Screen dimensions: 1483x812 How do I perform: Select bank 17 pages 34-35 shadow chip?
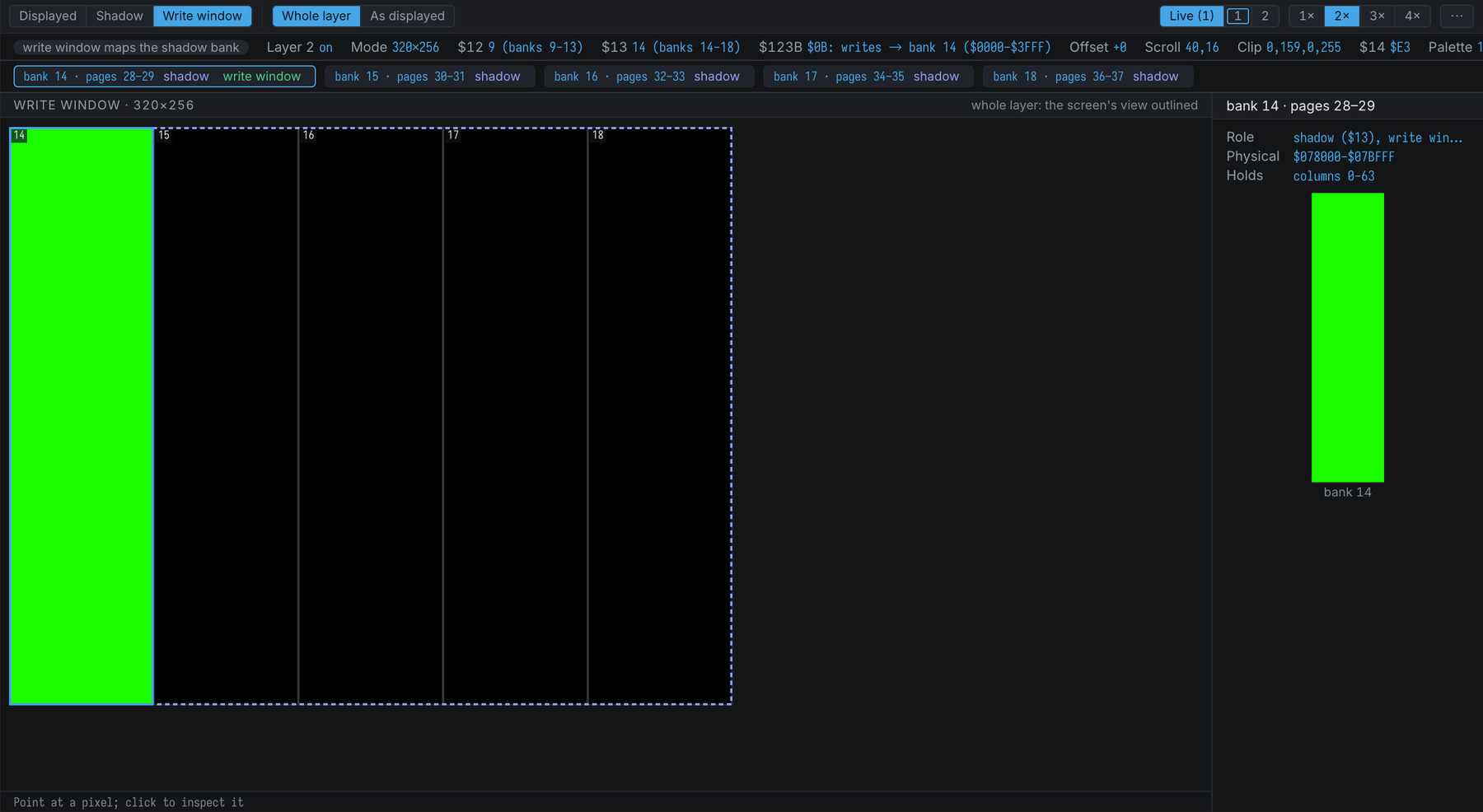tap(868, 77)
